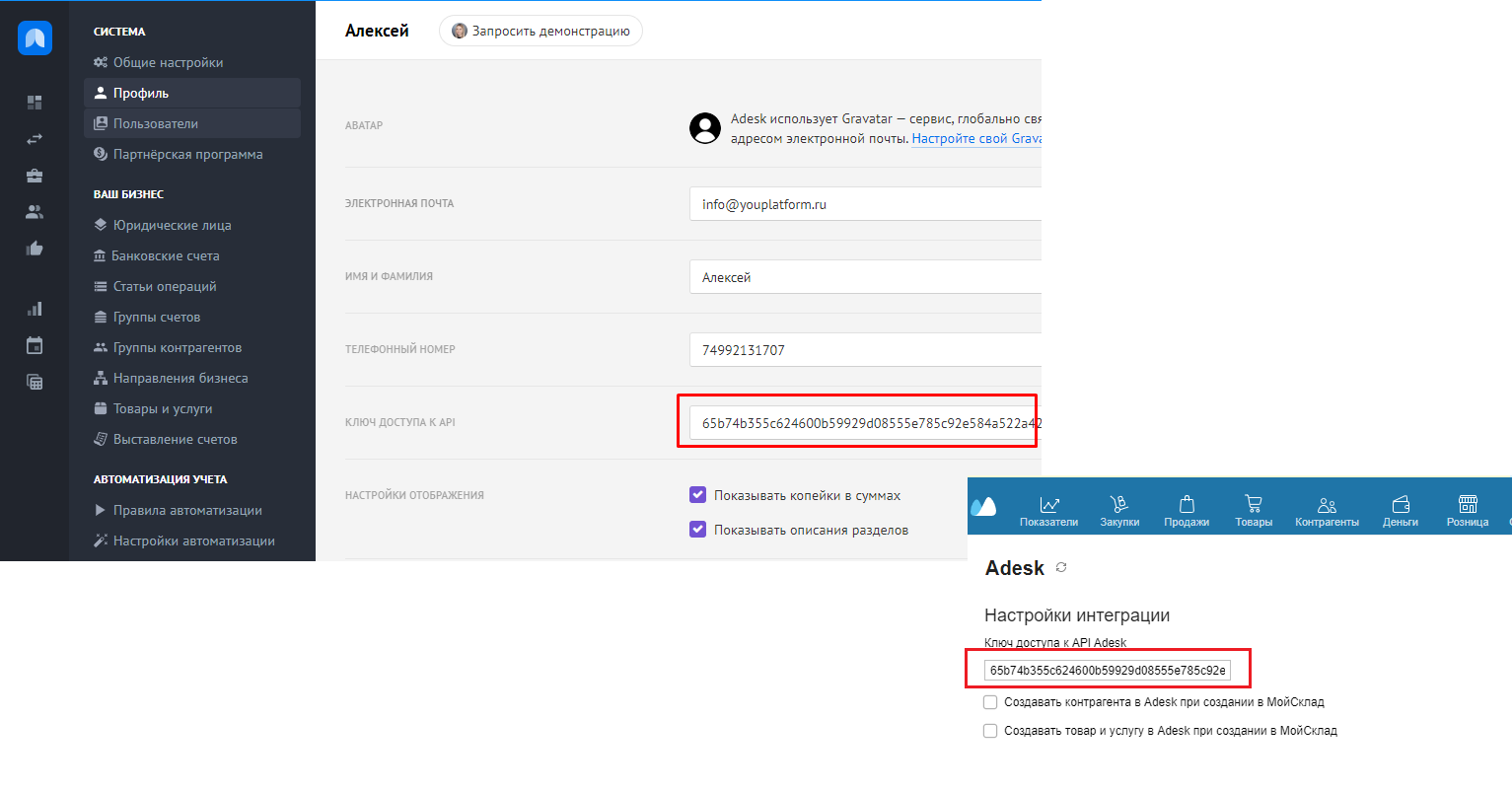The image size is (1512, 792).
Task: Select Профиль in sidebar
Action: coord(192,93)
